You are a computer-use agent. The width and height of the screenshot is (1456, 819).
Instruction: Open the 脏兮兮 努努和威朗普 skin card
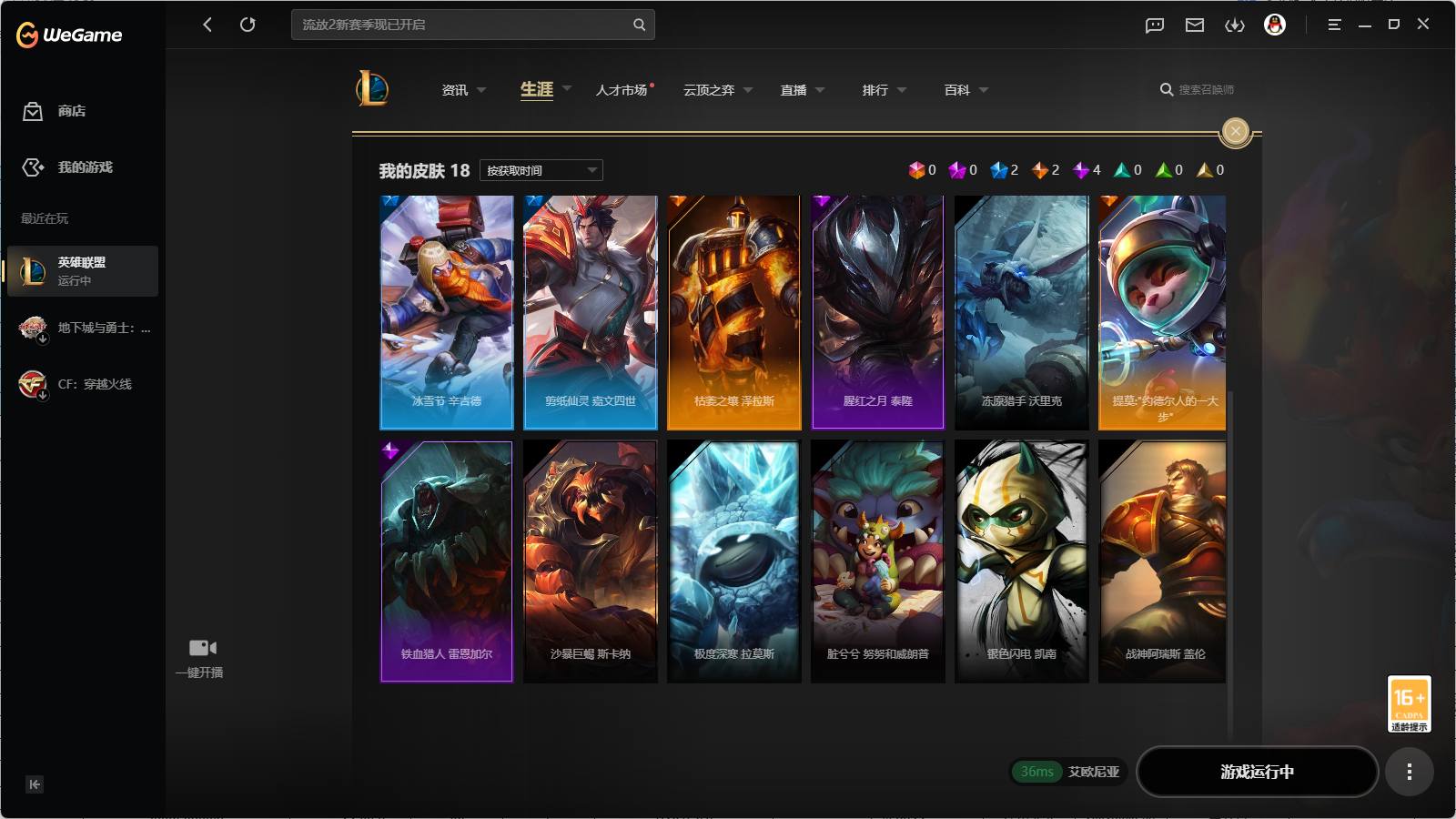tap(878, 561)
